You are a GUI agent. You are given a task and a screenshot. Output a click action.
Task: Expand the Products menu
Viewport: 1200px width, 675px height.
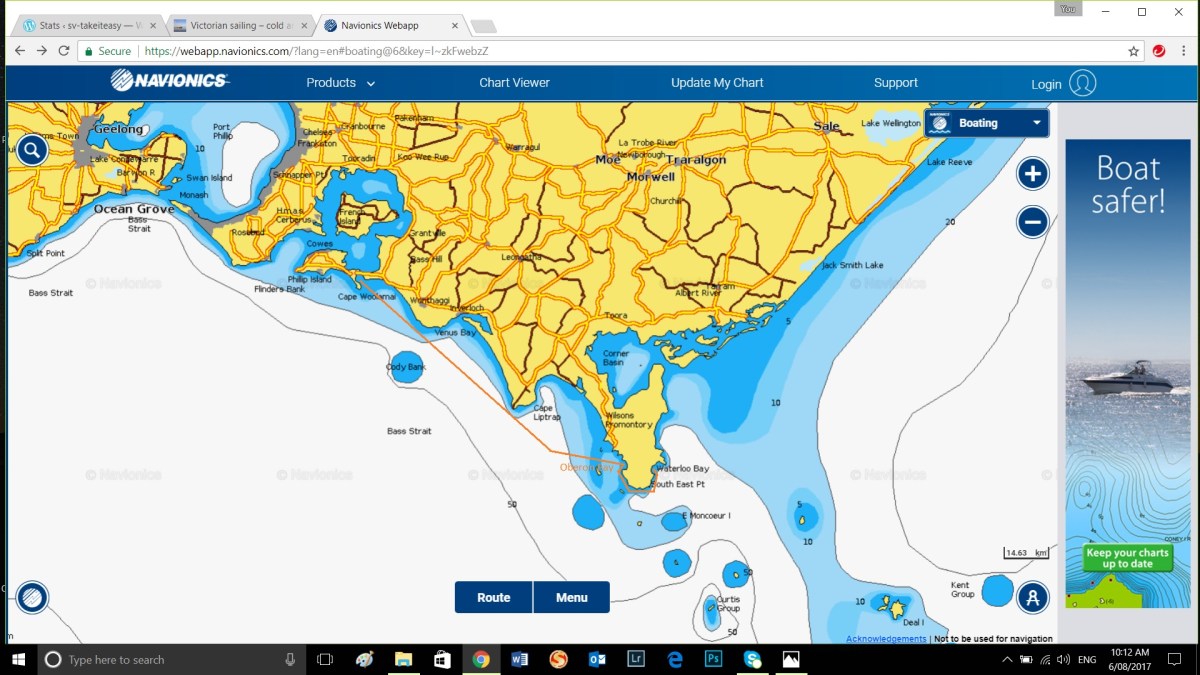coord(340,83)
